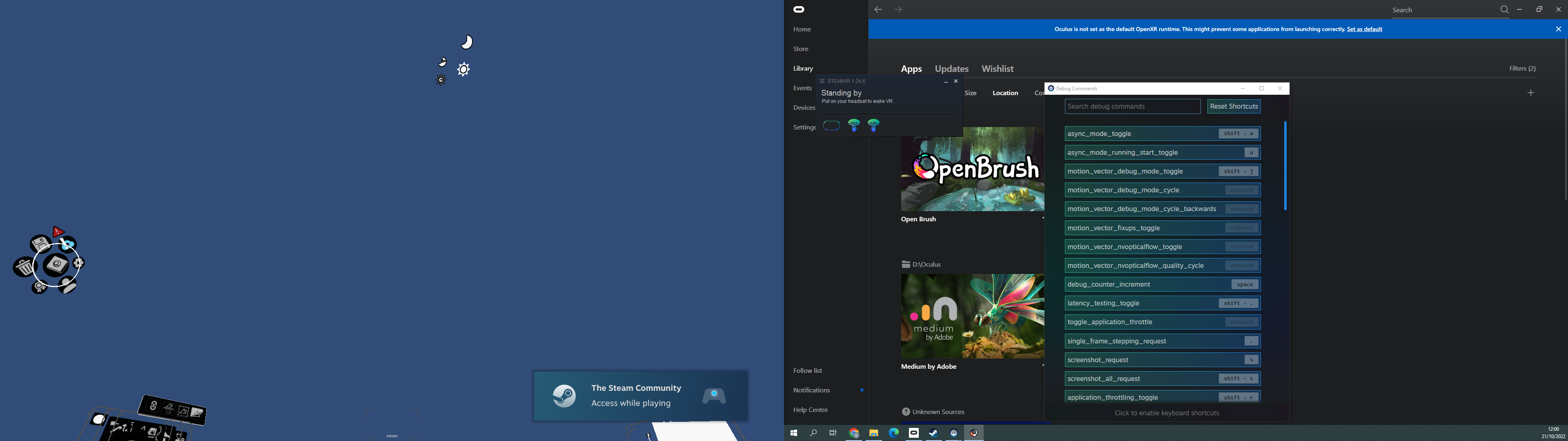Click the Set as default link
The width and height of the screenshot is (1568, 441).
1365,29
